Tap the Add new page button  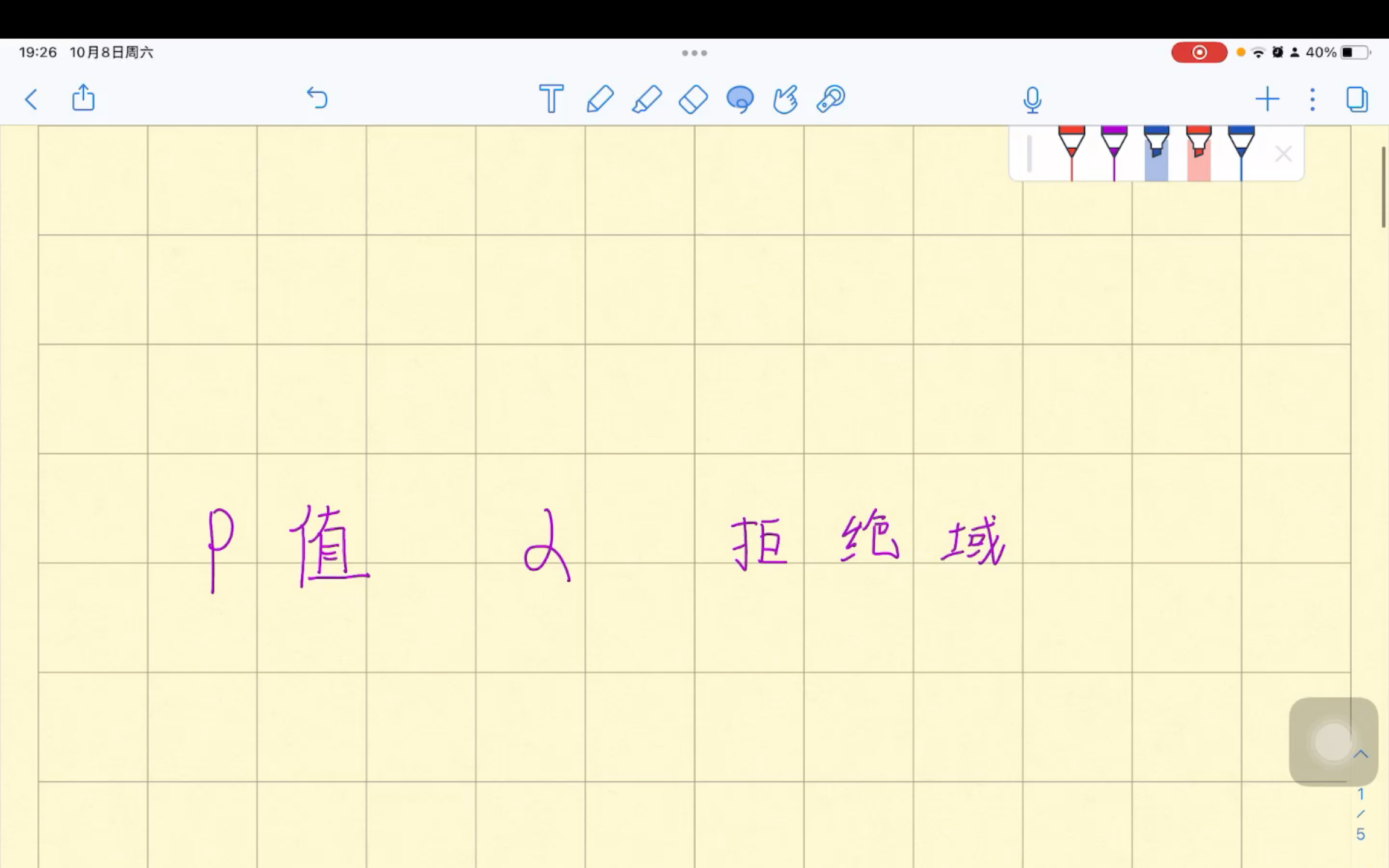pyautogui.click(x=1266, y=98)
